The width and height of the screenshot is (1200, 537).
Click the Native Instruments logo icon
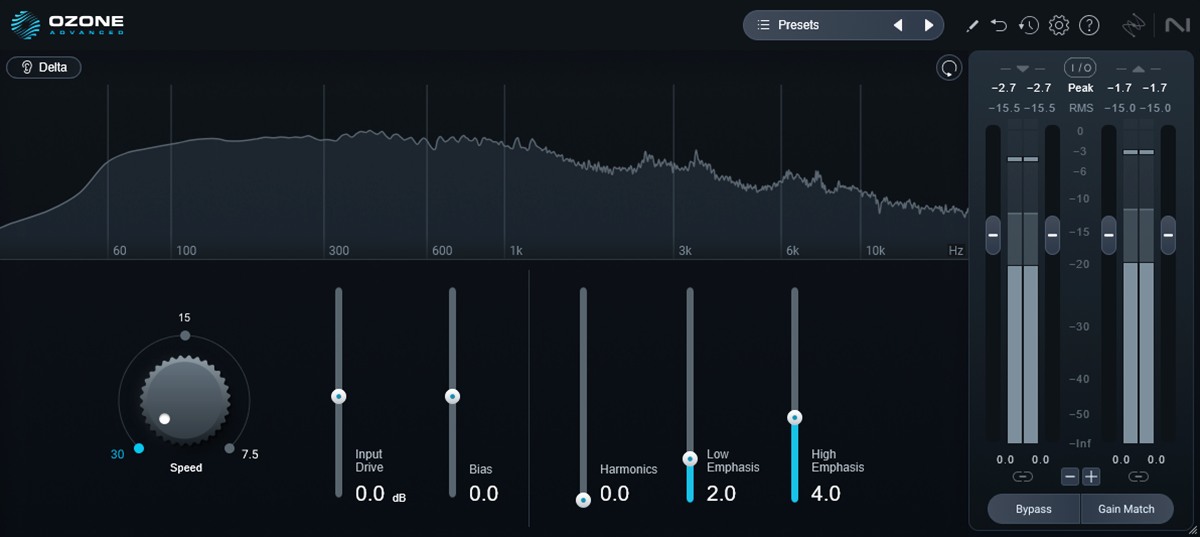[1172, 25]
